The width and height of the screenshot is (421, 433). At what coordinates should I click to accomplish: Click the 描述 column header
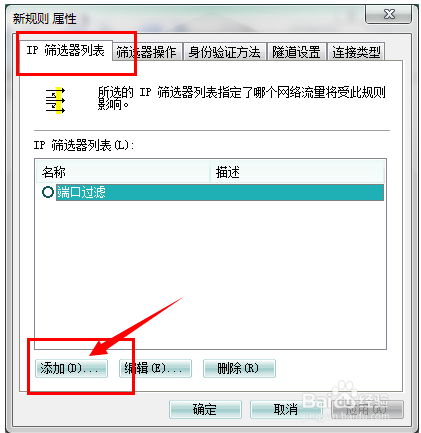pos(297,172)
